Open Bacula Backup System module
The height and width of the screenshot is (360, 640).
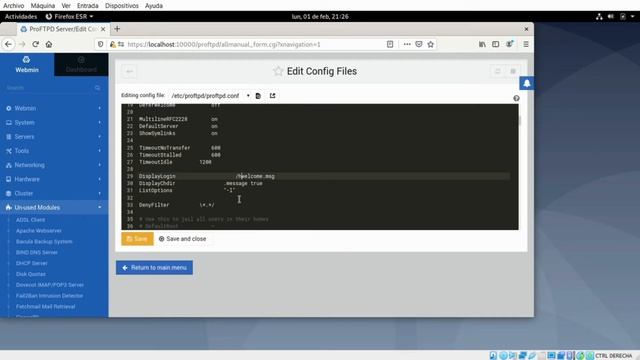44,242
